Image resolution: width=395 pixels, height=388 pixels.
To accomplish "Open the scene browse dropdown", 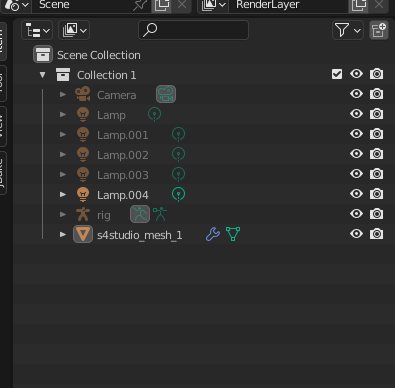I will 16,5.
